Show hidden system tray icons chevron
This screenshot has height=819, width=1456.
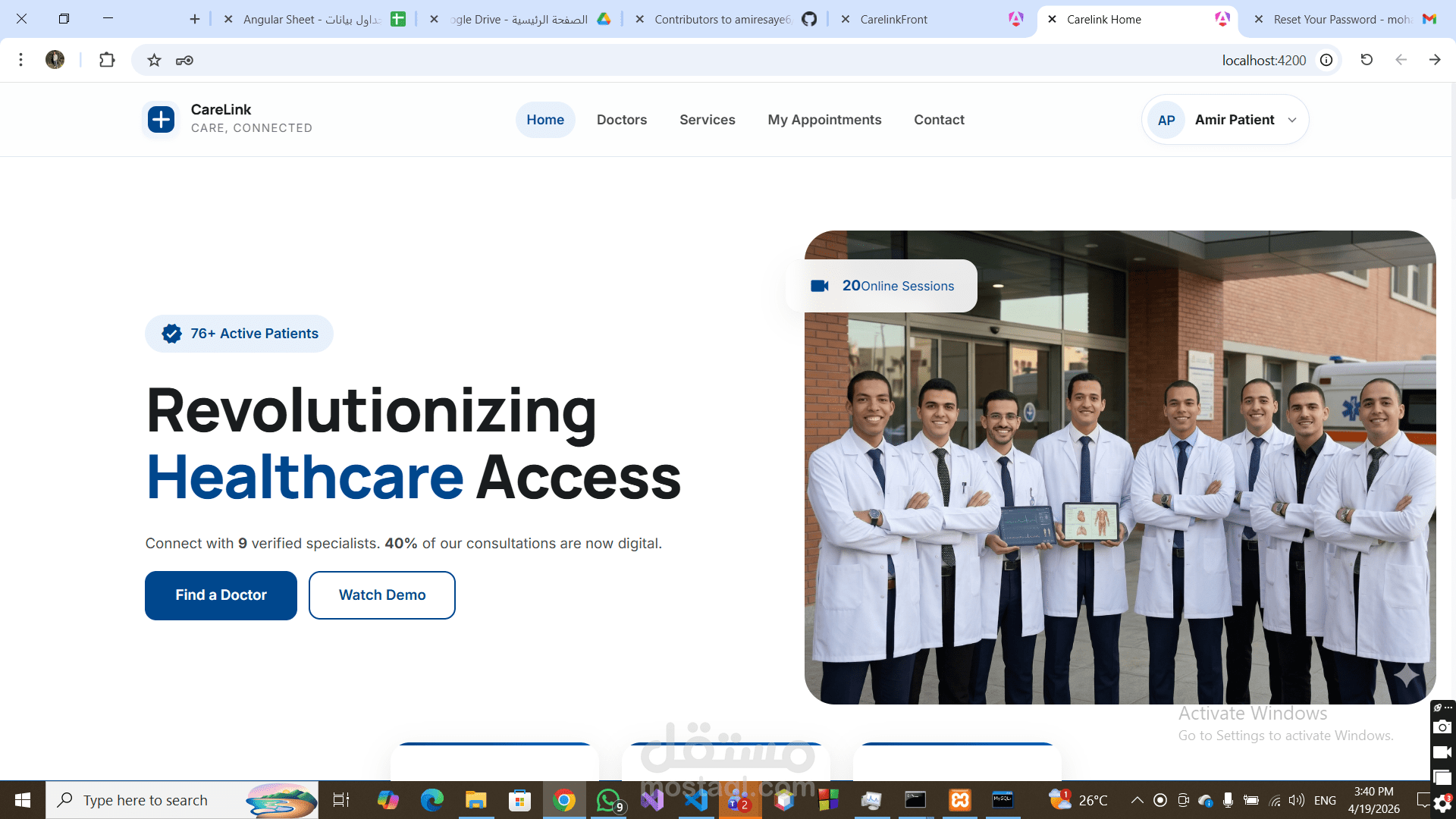(1137, 800)
